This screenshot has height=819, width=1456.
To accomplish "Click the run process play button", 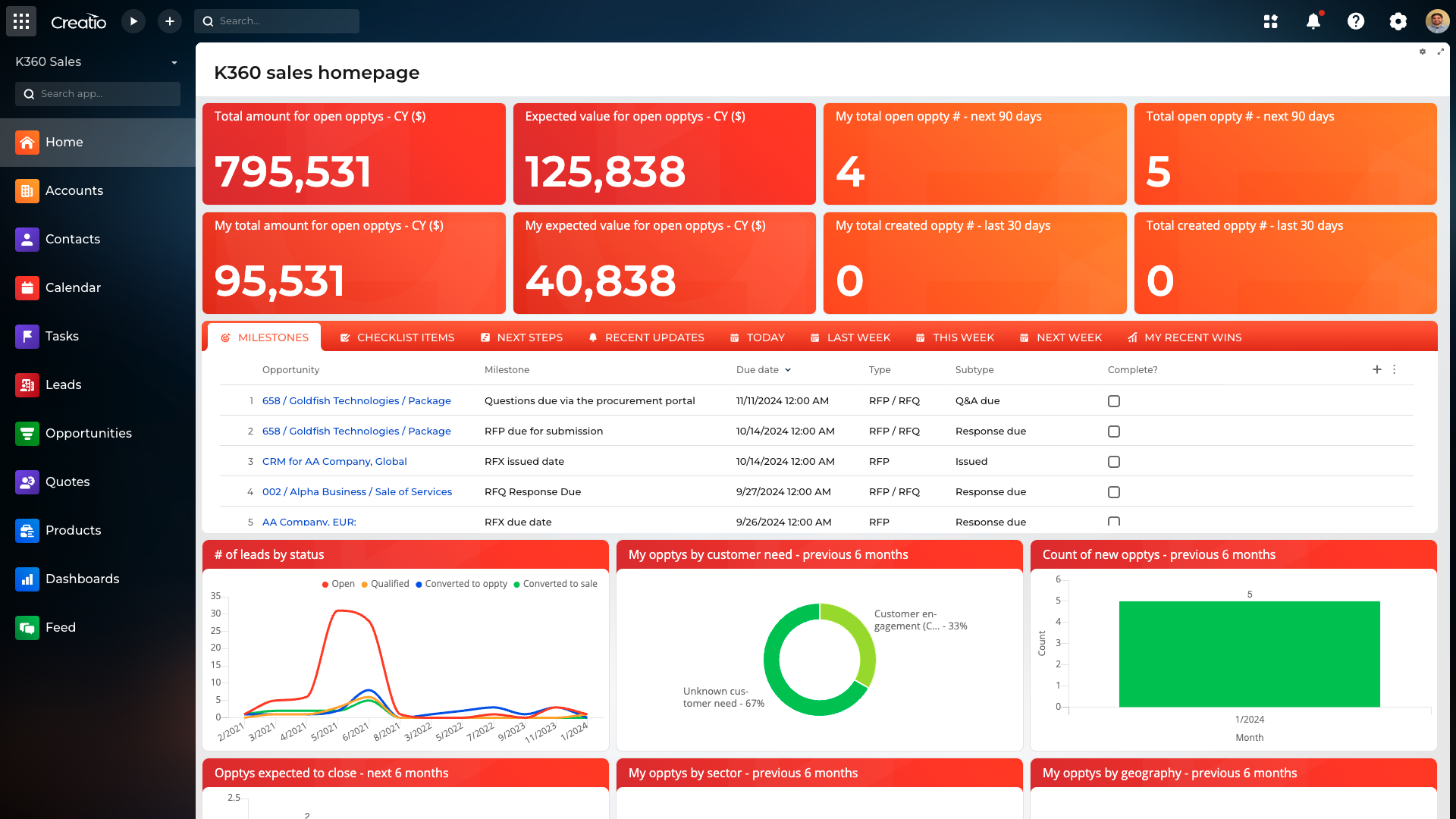I will pos(133,21).
